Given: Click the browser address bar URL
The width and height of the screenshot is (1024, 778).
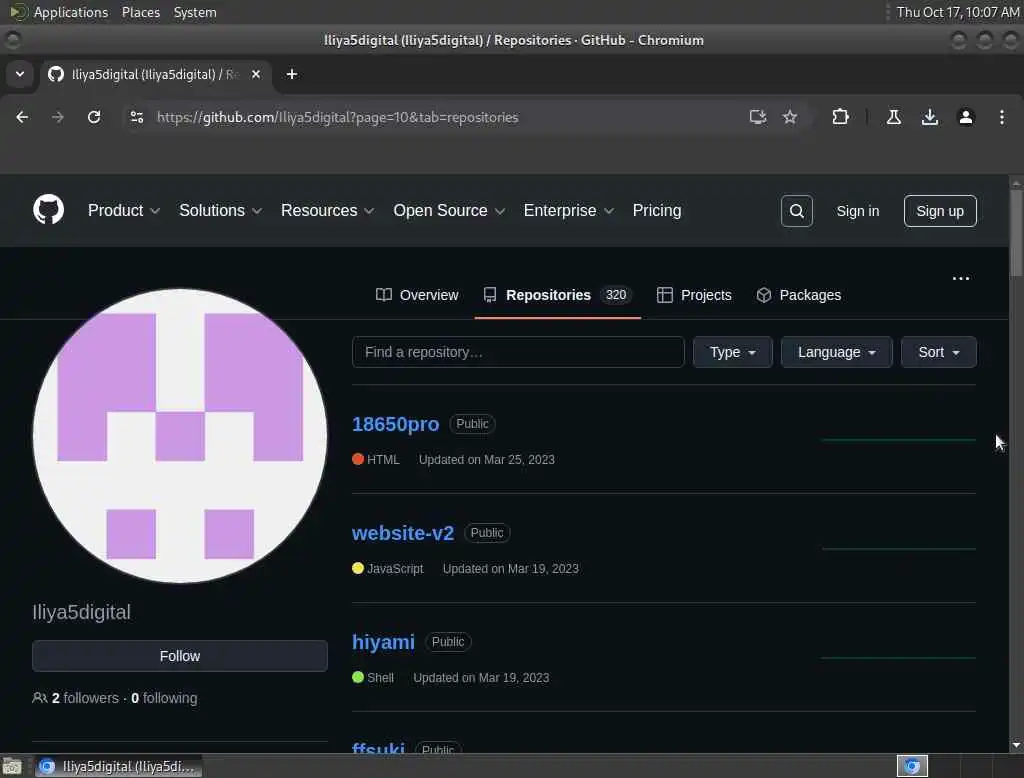Looking at the screenshot, I should pyautogui.click(x=337, y=117).
